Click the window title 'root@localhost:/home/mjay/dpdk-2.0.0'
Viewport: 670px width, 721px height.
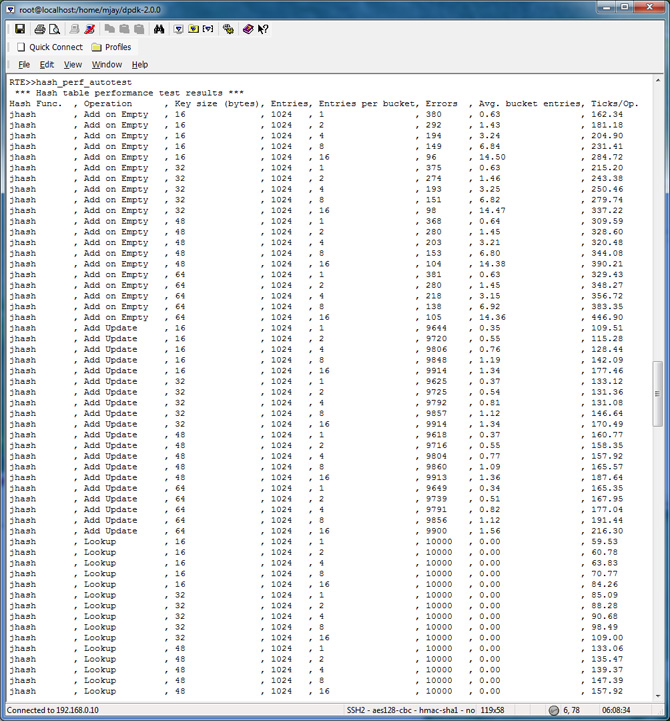(x=90, y=9)
